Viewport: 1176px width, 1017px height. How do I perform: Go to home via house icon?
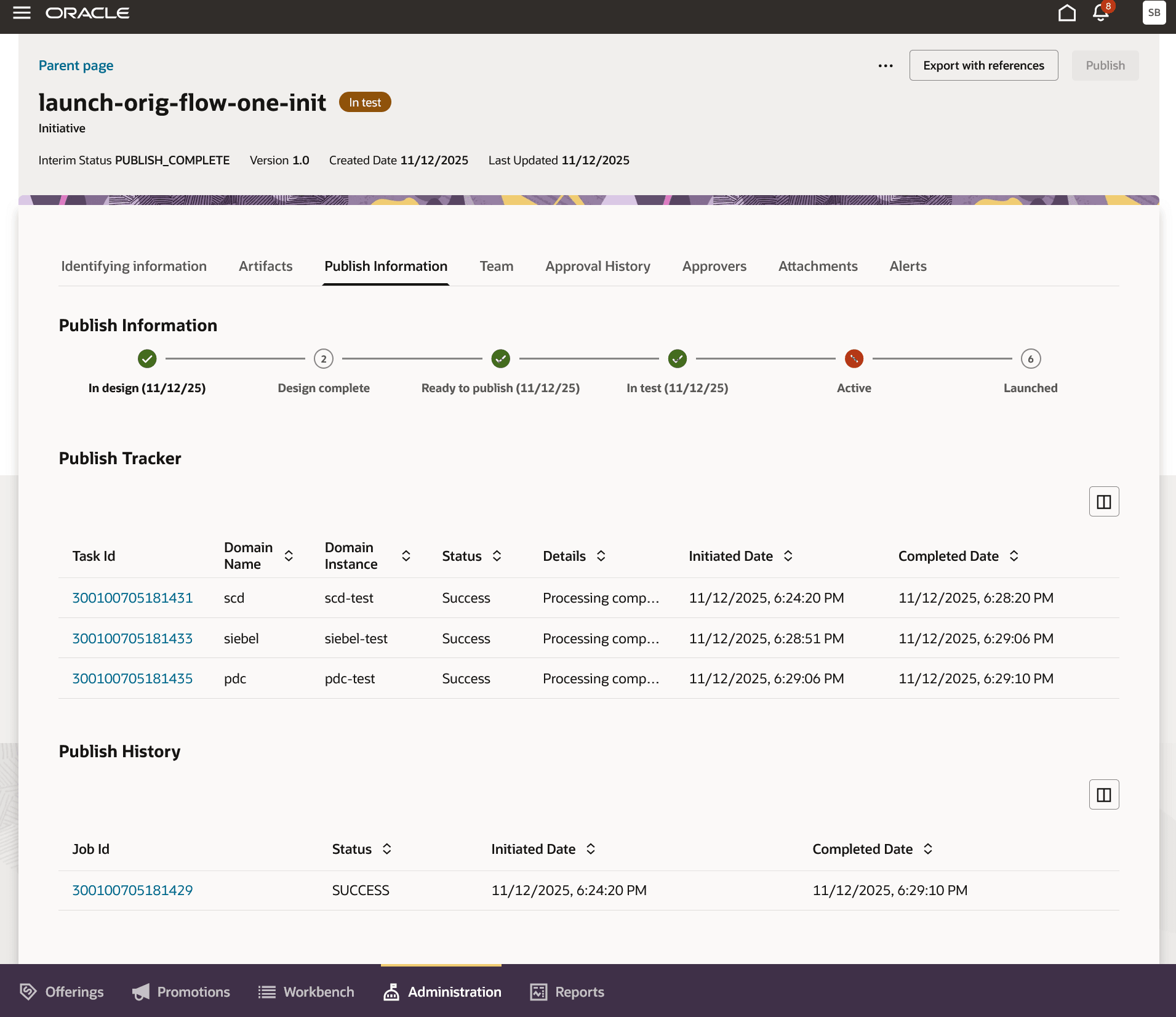coord(1067,13)
